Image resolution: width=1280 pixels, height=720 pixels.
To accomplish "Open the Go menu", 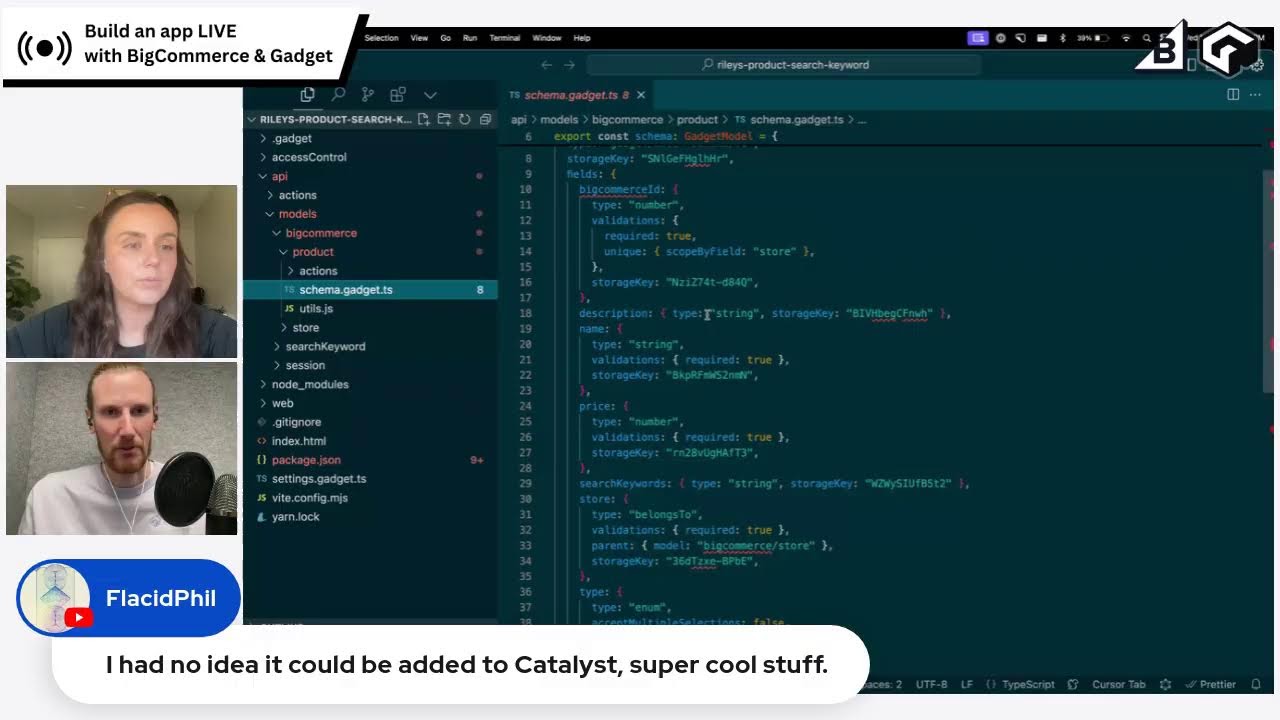I will tap(446, 38).
